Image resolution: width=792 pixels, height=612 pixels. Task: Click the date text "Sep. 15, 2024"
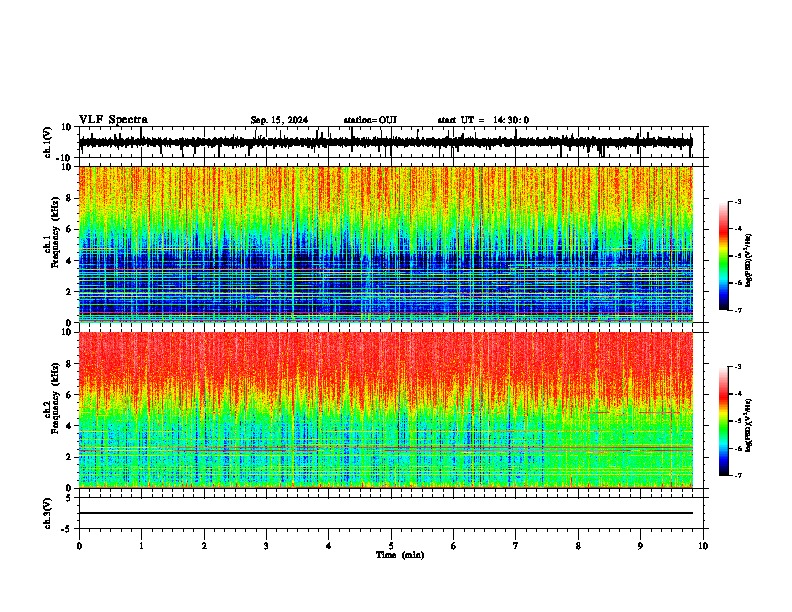click(x=279, y=120)
